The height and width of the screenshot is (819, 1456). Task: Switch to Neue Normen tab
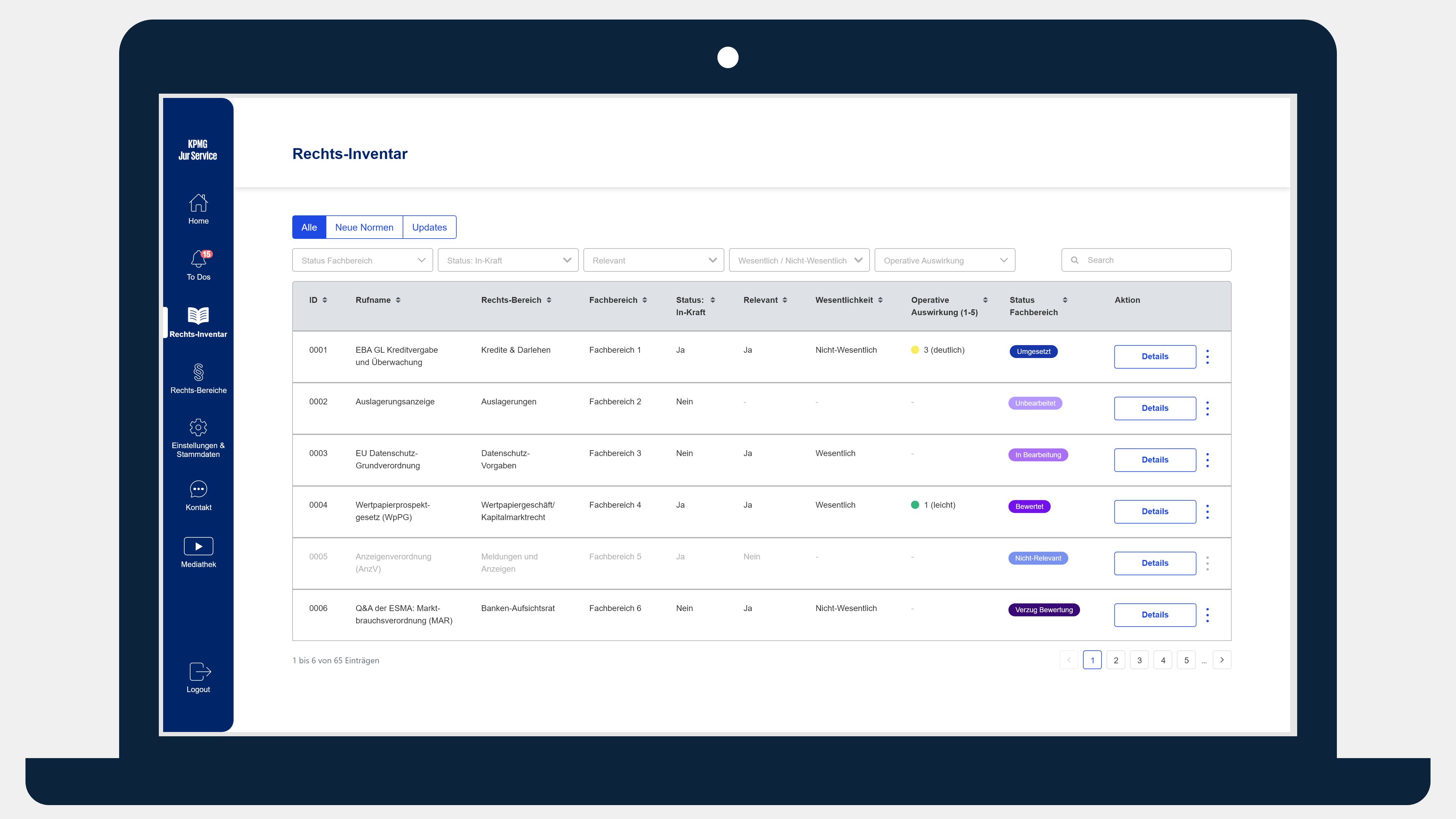[364, 227]
